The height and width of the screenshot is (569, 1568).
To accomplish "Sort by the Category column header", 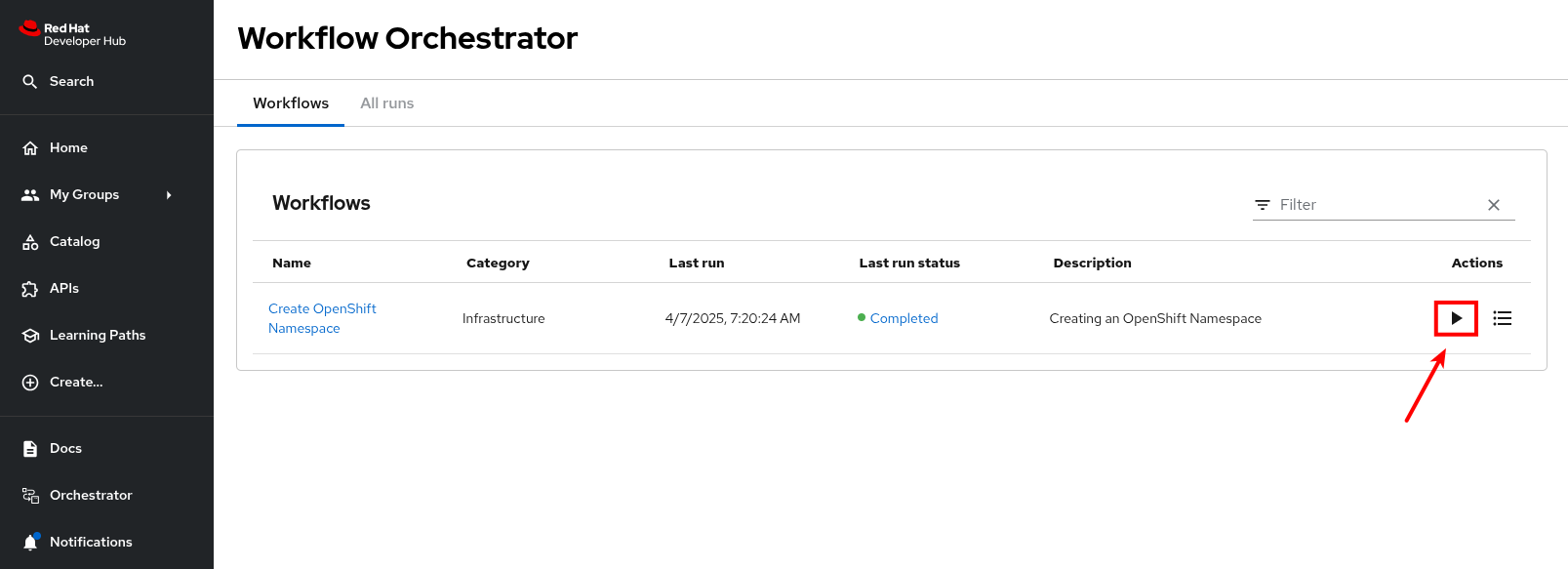I will pyautogui.click(x=498, y=263).
